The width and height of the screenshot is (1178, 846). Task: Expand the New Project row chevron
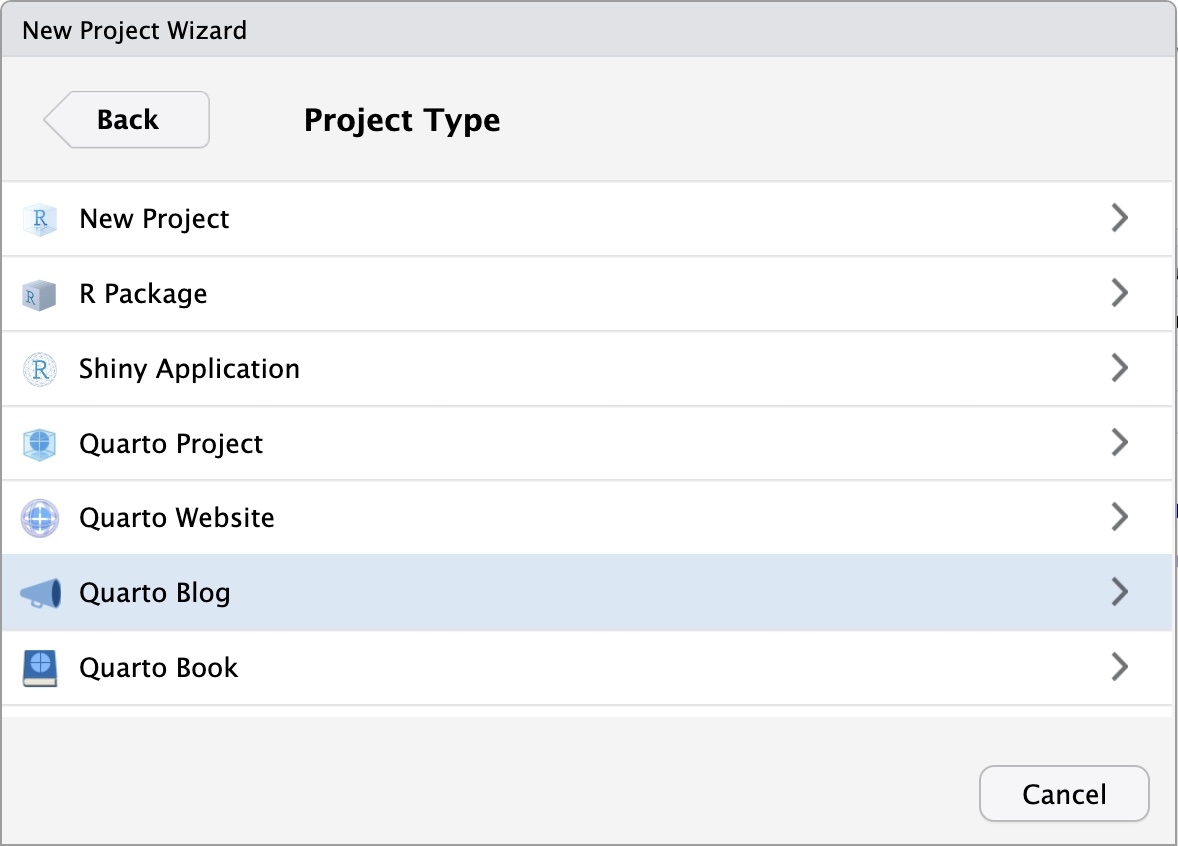click(x=1120, y=218)
